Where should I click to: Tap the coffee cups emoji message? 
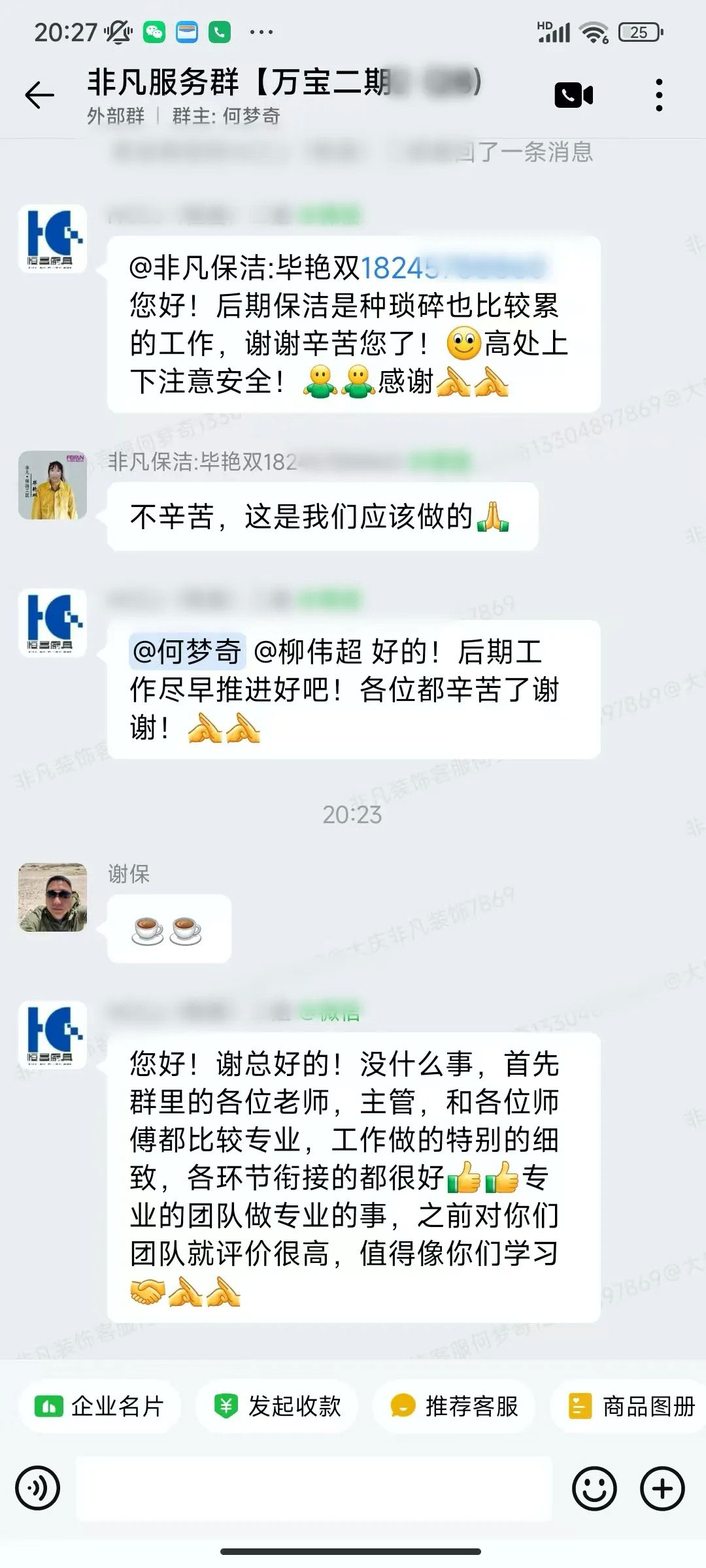(169, 928)
